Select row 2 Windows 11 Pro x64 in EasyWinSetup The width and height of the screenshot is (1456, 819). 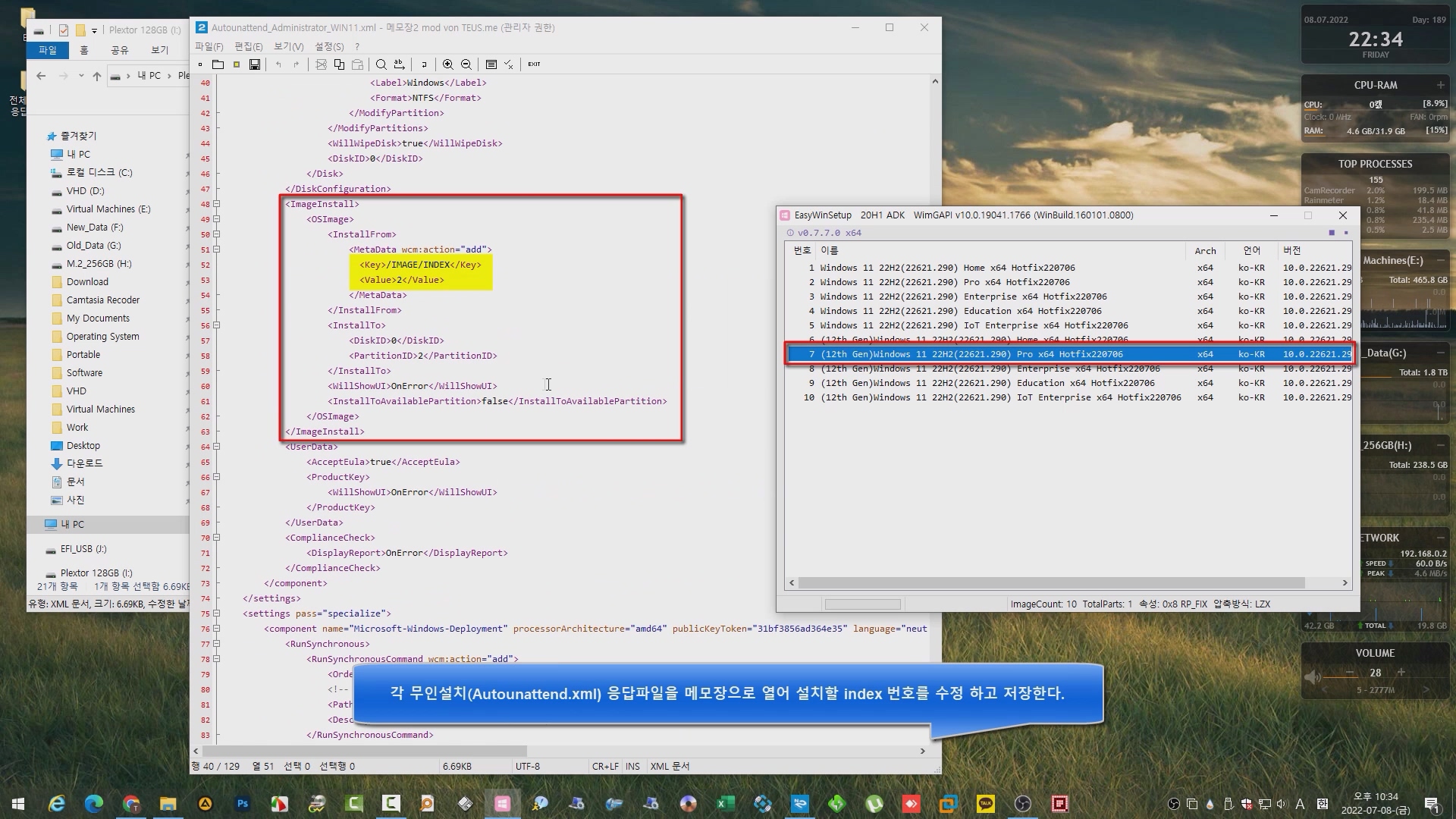point(1069,282)
